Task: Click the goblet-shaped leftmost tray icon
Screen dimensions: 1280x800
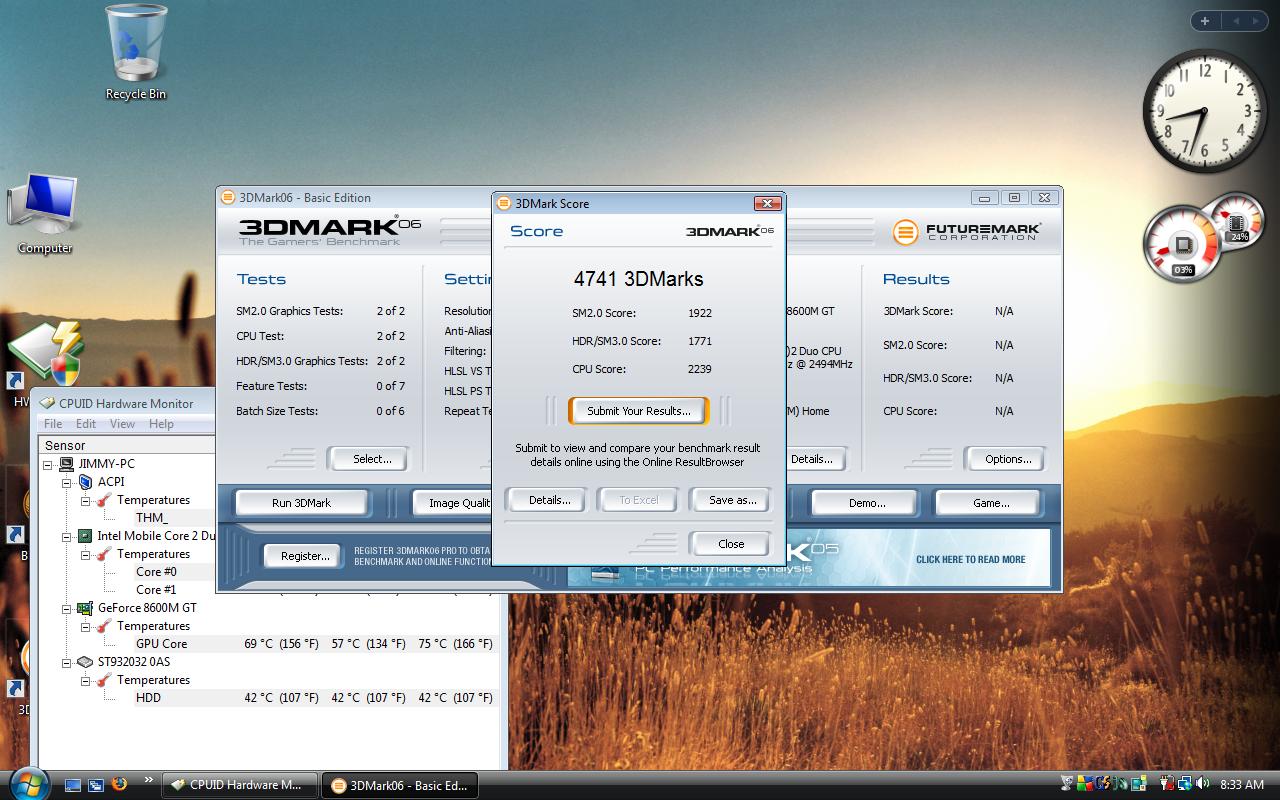Action: [x=1067, y=783]
